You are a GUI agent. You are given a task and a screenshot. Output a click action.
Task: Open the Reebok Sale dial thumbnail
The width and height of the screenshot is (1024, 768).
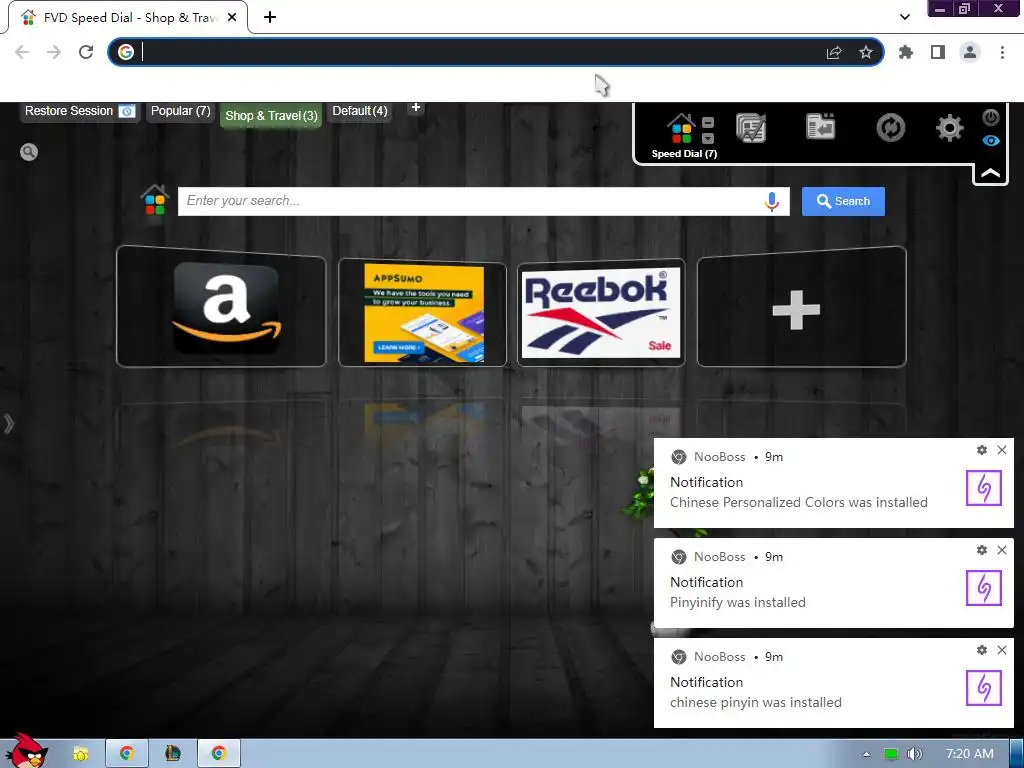pyautogui.click(x=601, y=312)
